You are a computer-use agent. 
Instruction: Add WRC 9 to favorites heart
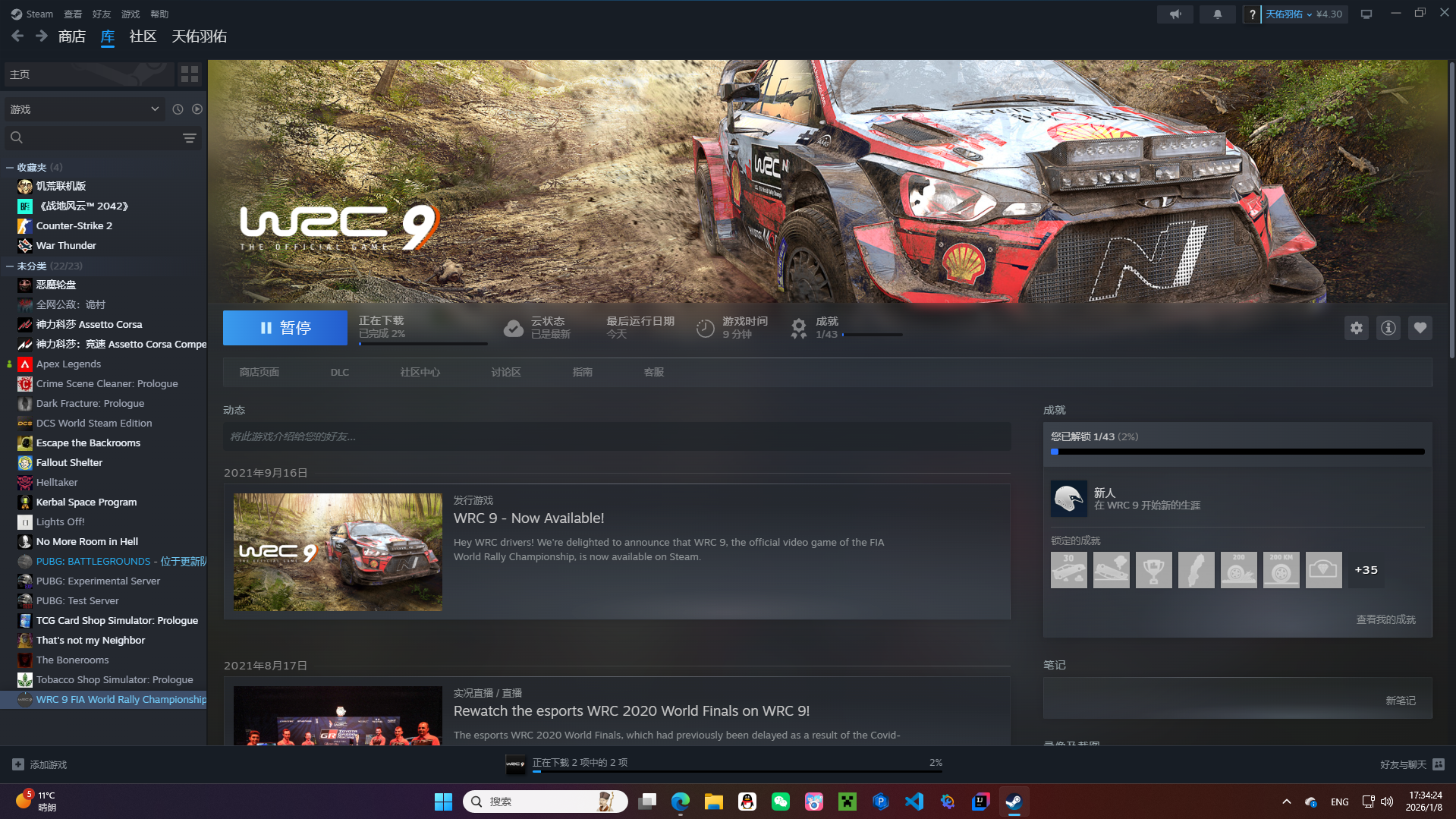point(1420,328)
